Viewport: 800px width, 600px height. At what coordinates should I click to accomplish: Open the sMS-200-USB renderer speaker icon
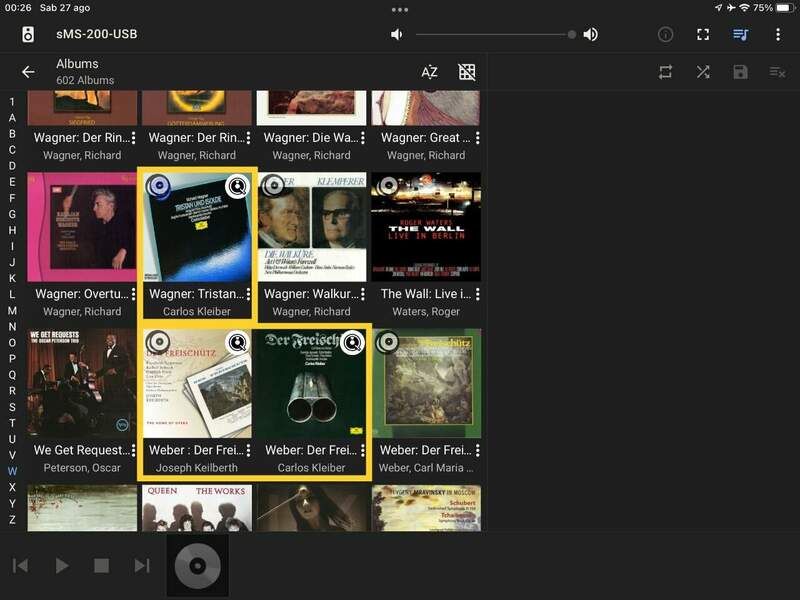[x=28, y=34]
